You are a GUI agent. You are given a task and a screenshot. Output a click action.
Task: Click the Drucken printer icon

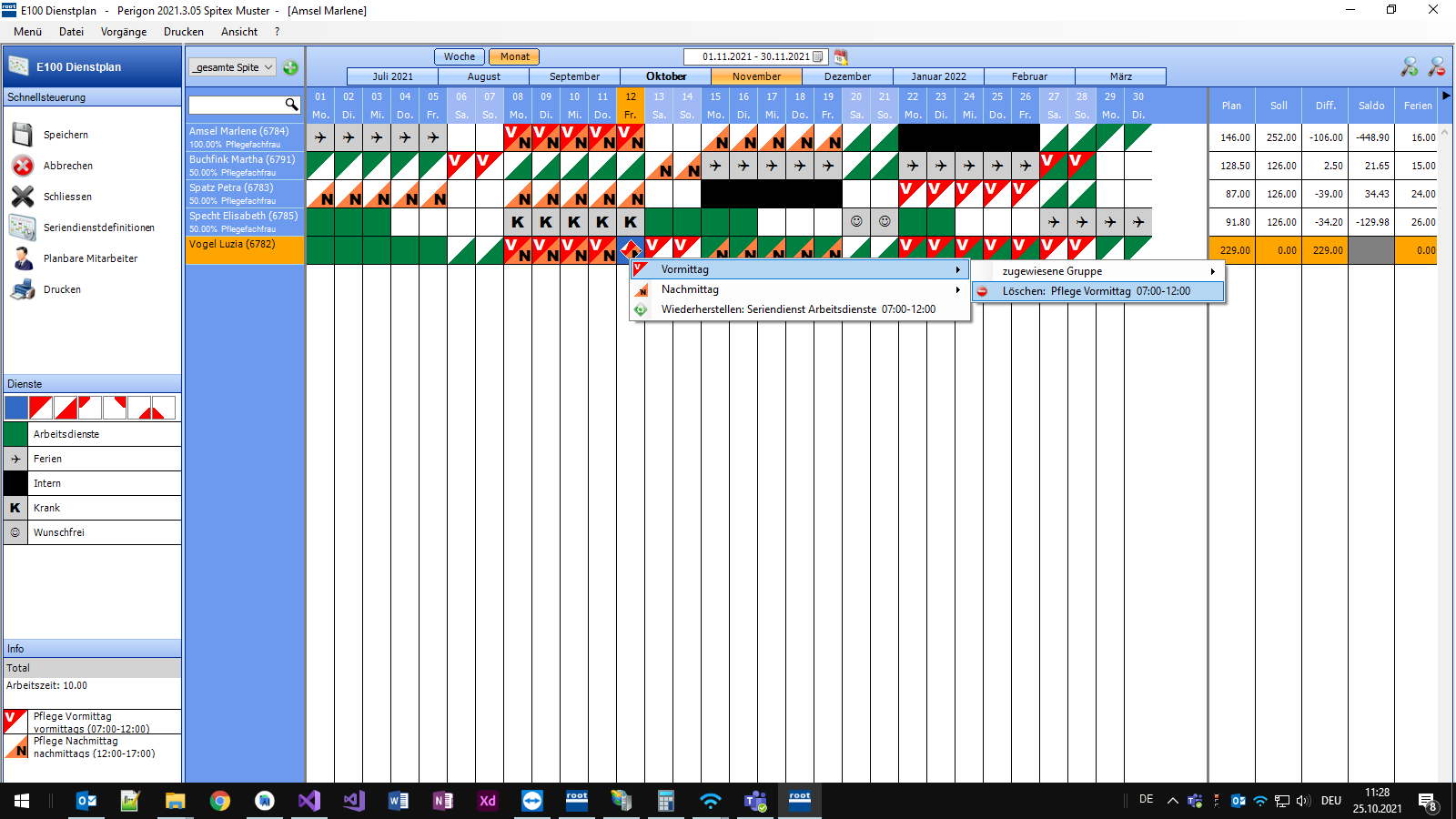click(x=21, y=288)
